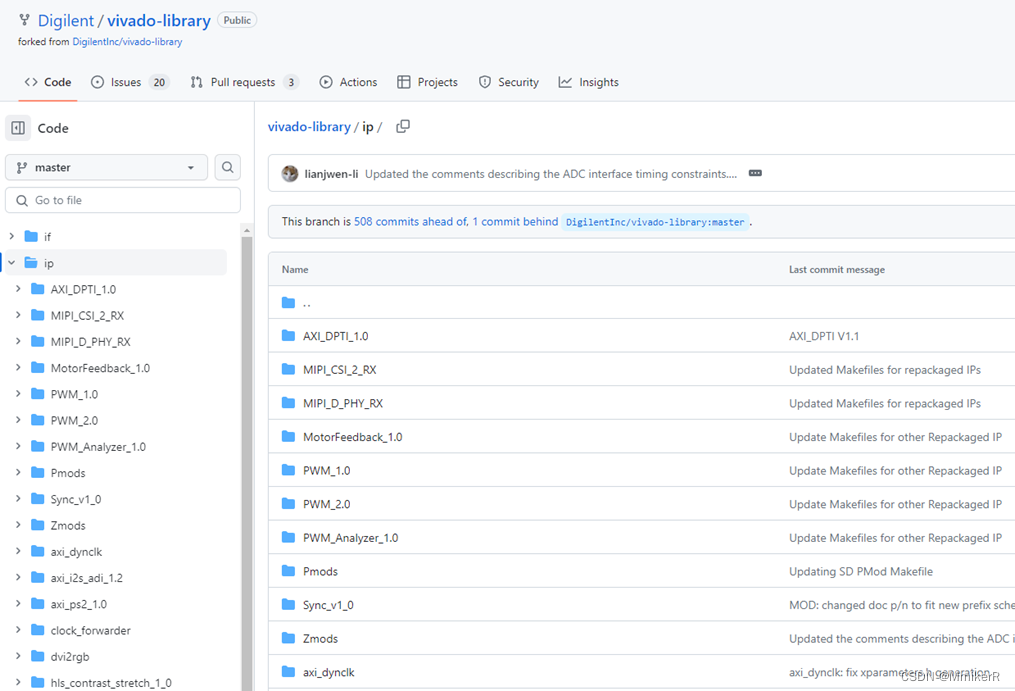The image size is (1015, 691).
Task: Click the fork icon beside Digilent
Action: point(24,20)
